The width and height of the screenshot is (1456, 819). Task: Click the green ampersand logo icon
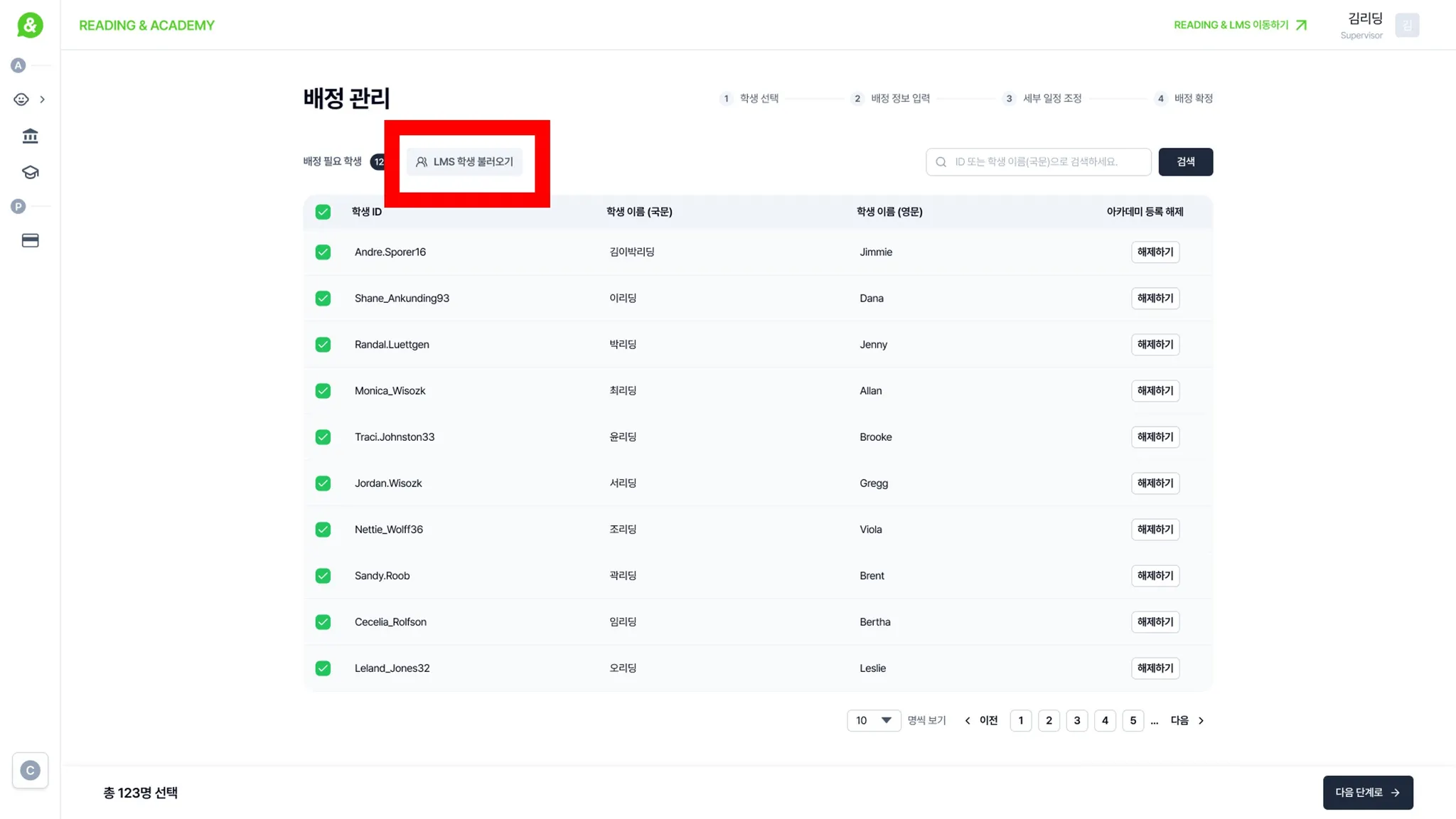pyautogui.click(x=30, y=26)
